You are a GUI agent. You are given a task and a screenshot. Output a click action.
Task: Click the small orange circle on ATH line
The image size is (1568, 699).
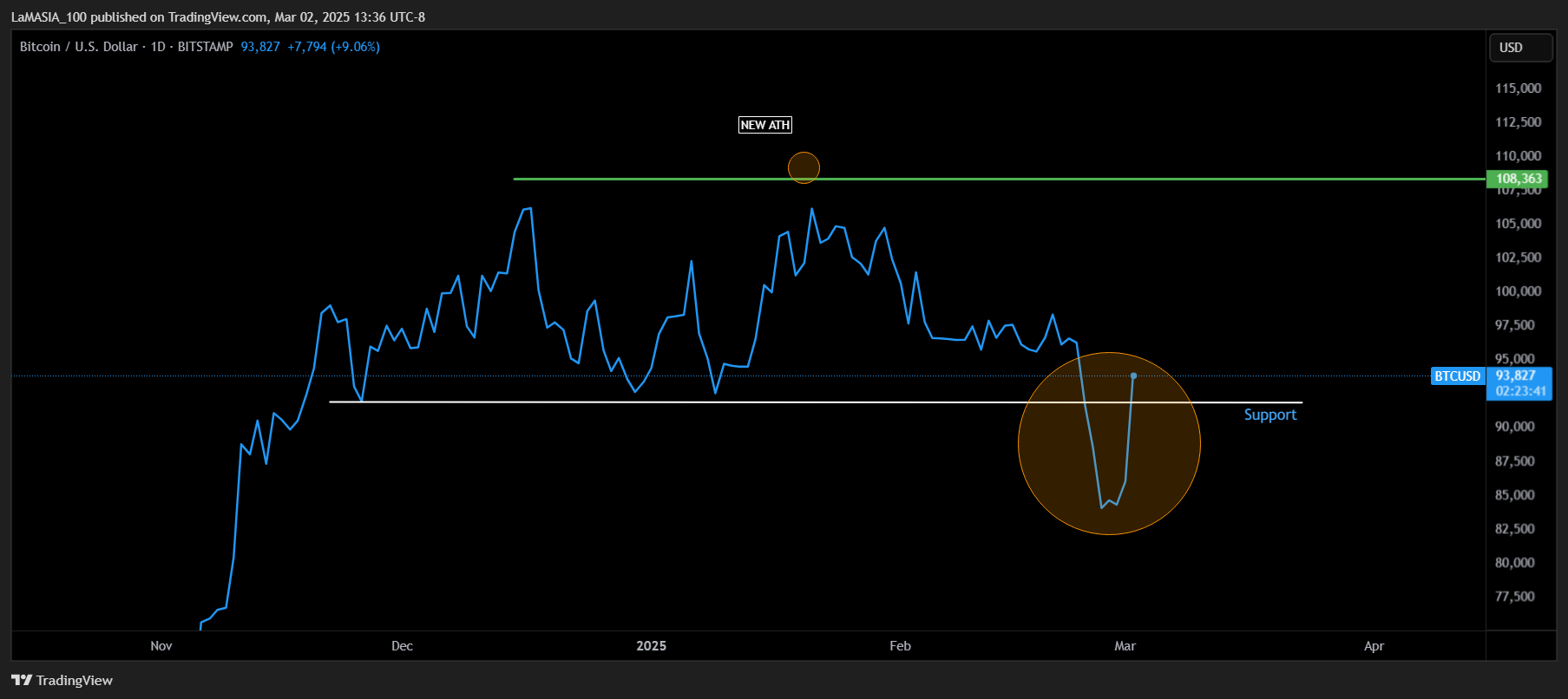[804, 167]
